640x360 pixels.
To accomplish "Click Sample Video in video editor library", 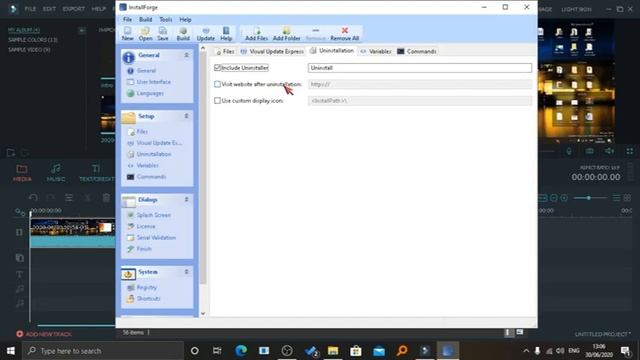I will (x=29, y=50).
